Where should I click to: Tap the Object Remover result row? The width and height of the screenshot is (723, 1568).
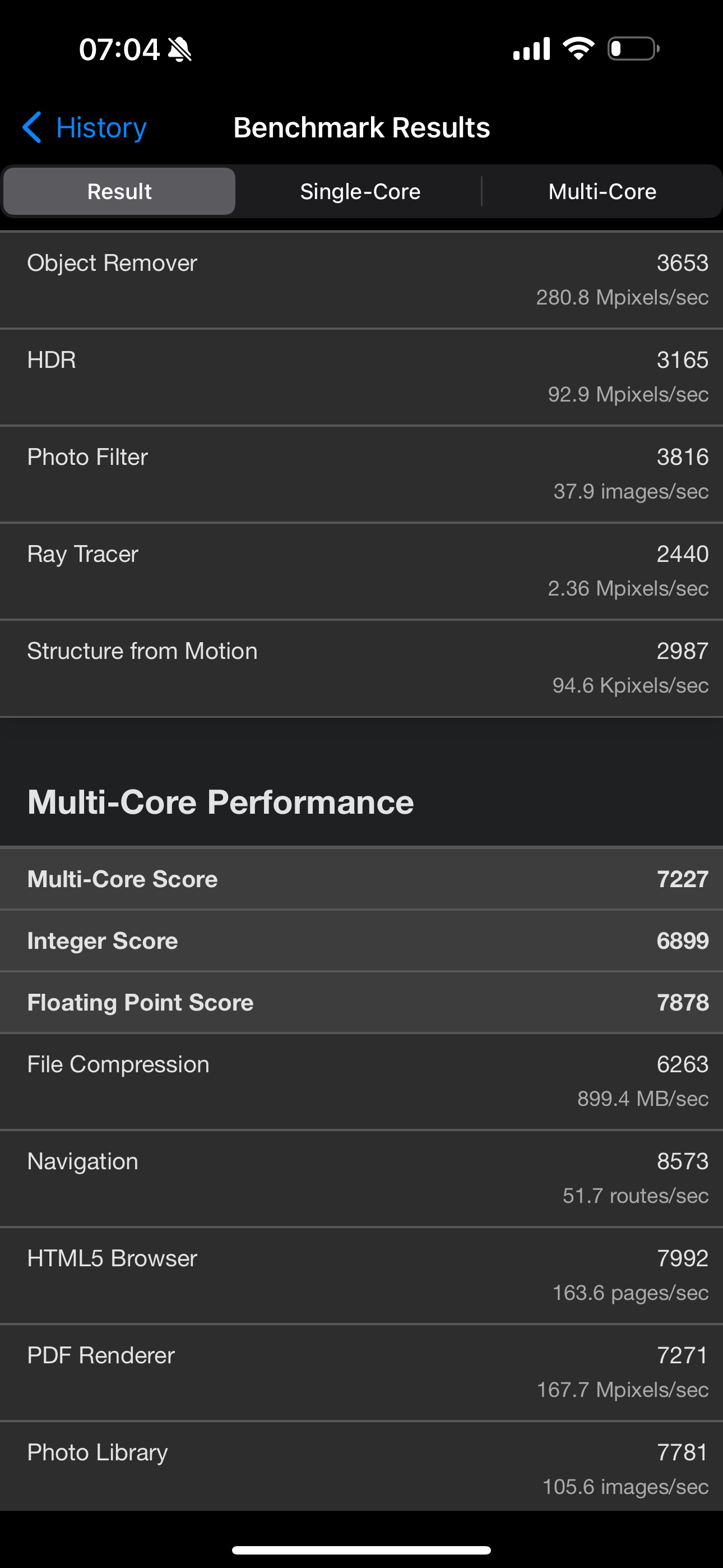[x=361, y=280]
